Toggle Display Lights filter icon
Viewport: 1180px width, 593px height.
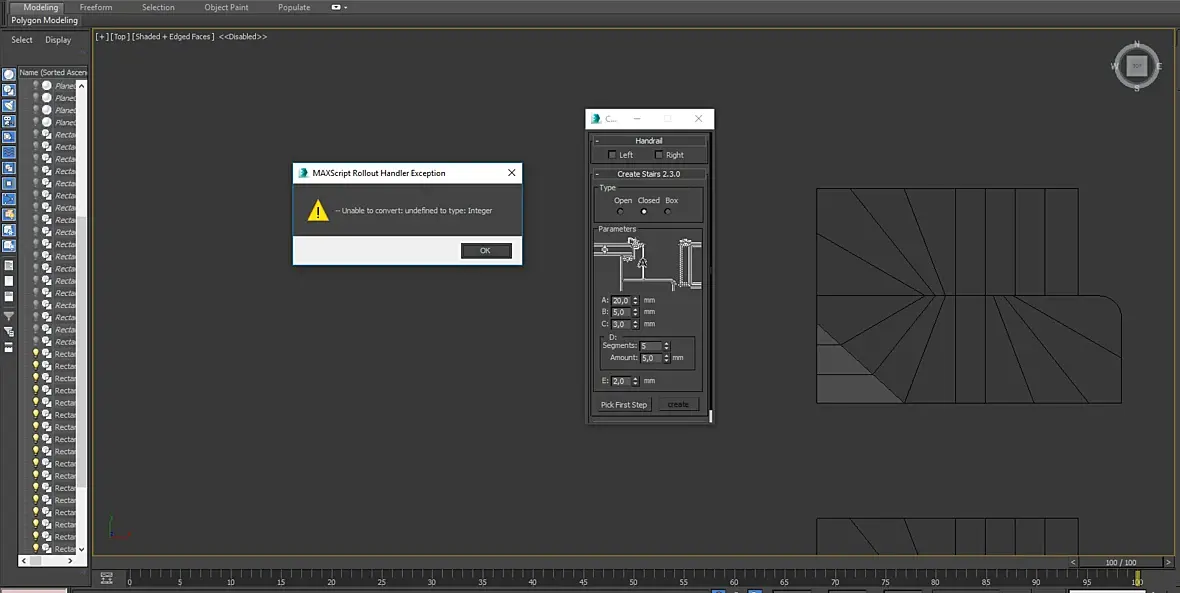[x=9, y=105]
